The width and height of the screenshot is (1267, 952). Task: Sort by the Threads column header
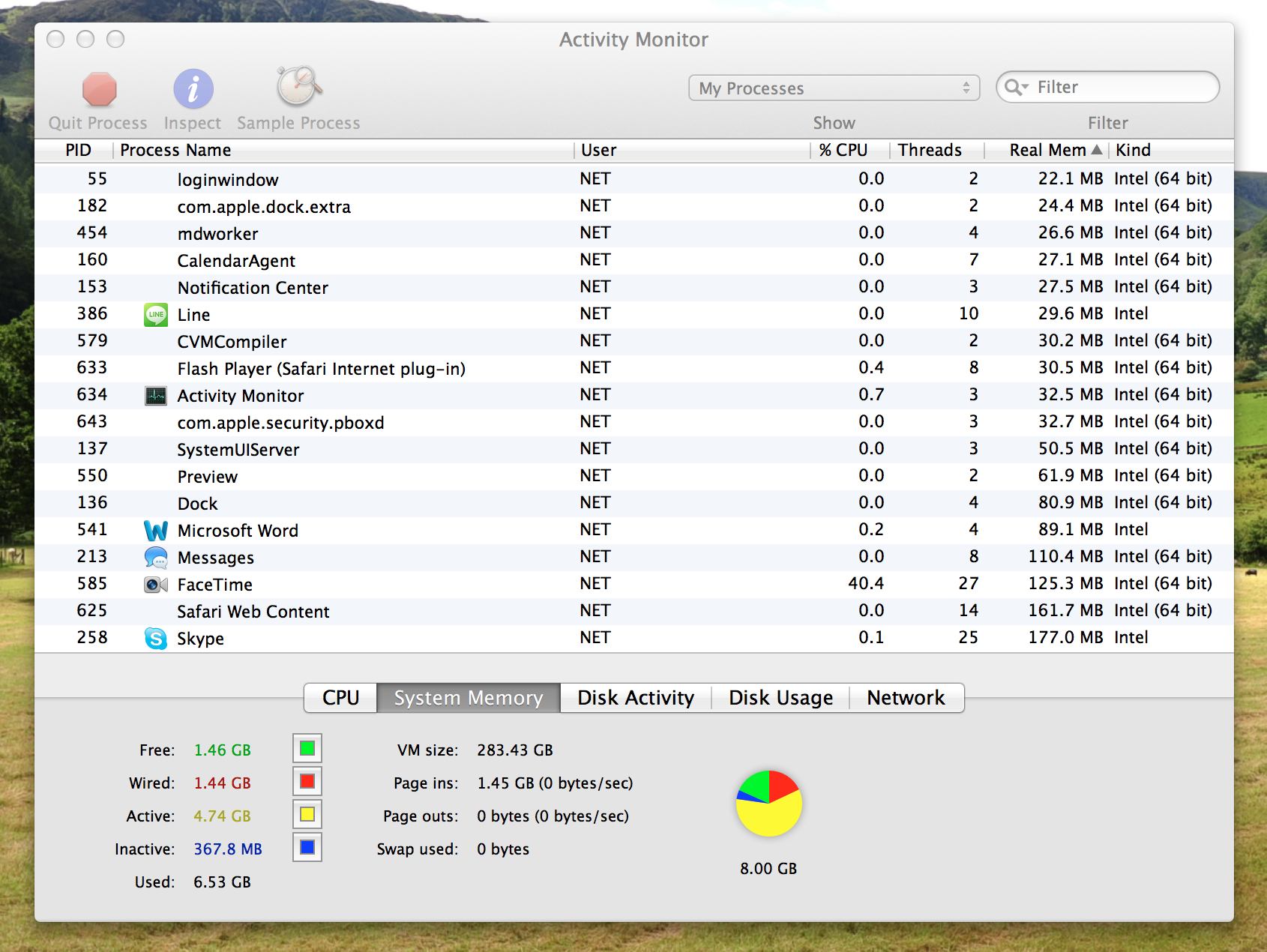click(937, 150)
